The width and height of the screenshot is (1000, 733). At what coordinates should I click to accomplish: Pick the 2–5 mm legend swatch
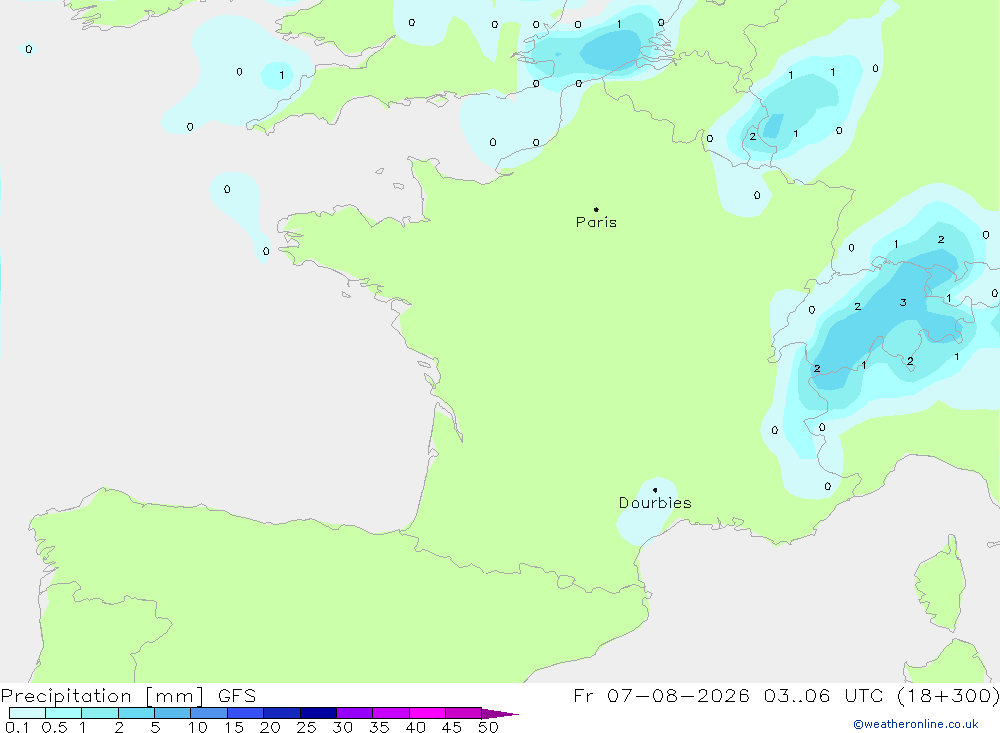point(136,713)
